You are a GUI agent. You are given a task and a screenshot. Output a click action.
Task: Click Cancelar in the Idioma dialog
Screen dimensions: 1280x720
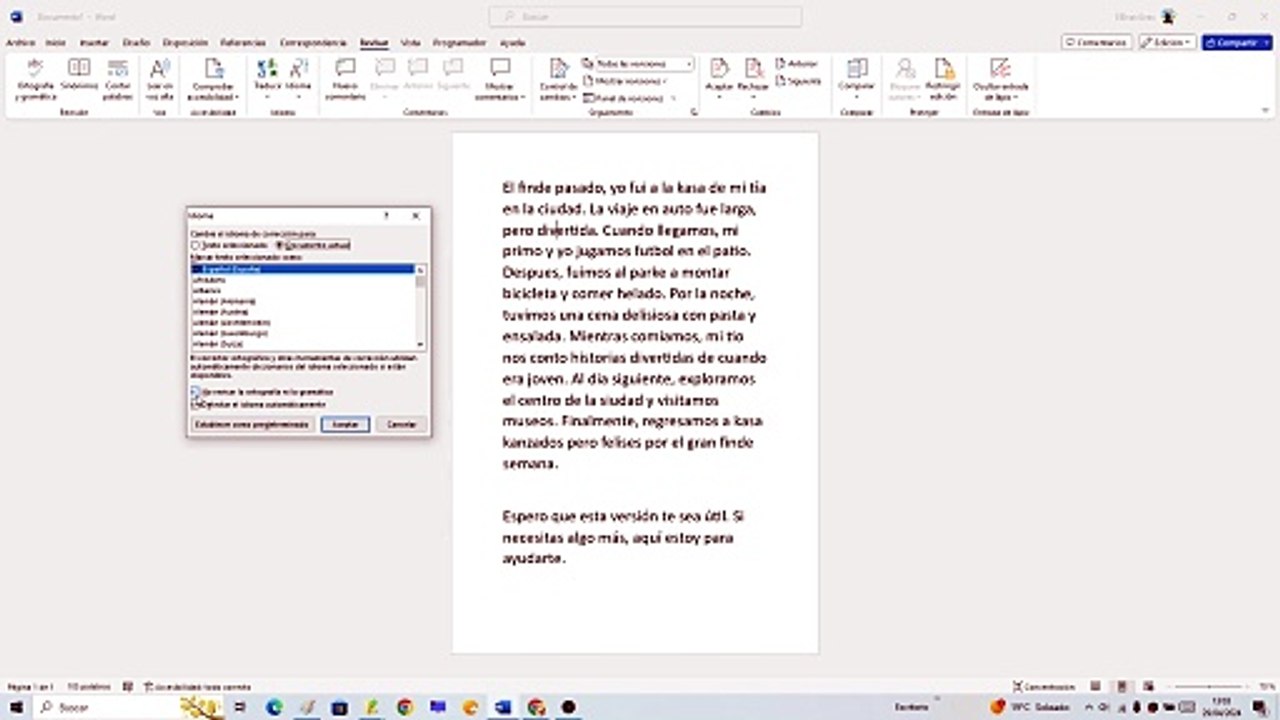[401, 424]
